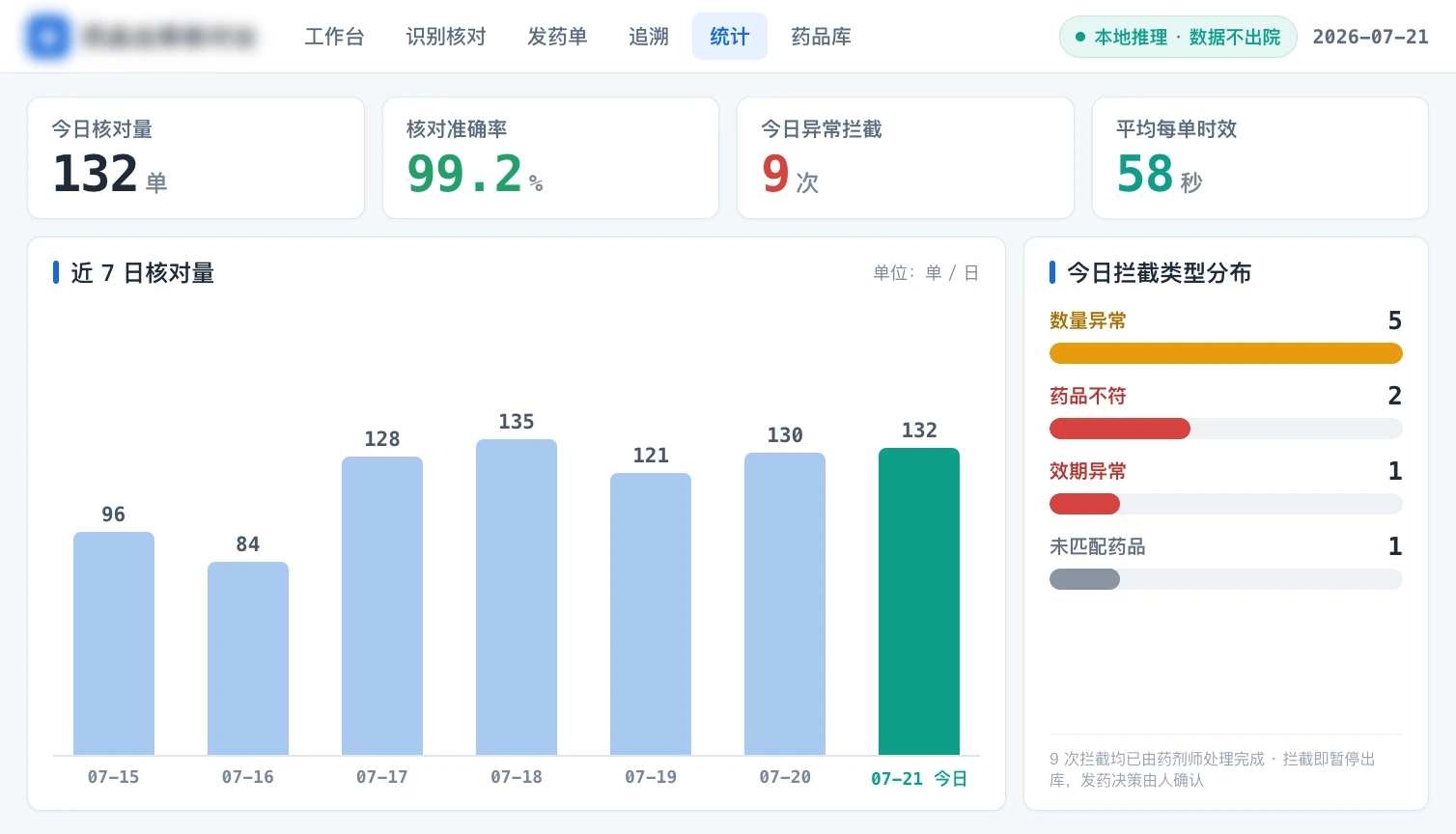Click the 近 7 日核对量 chart title
The image size is (1456, 834).
coord(142,273)
